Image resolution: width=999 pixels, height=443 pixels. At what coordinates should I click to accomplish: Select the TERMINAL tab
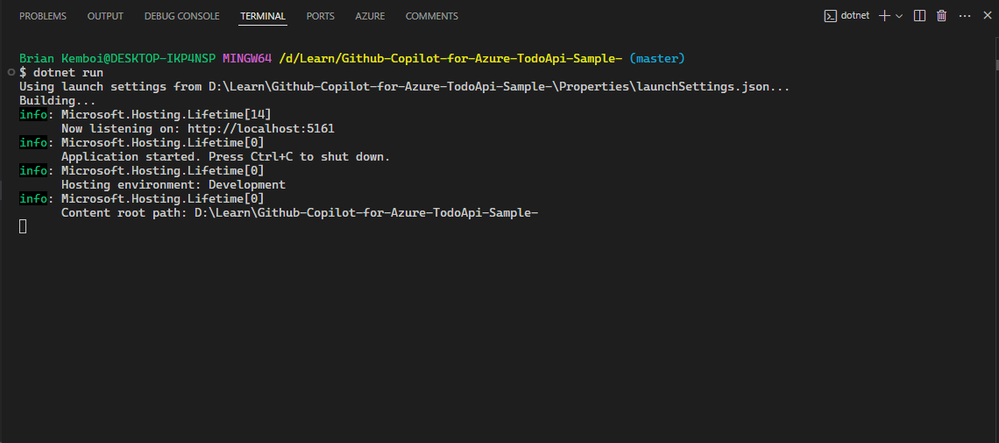point(263,16)
